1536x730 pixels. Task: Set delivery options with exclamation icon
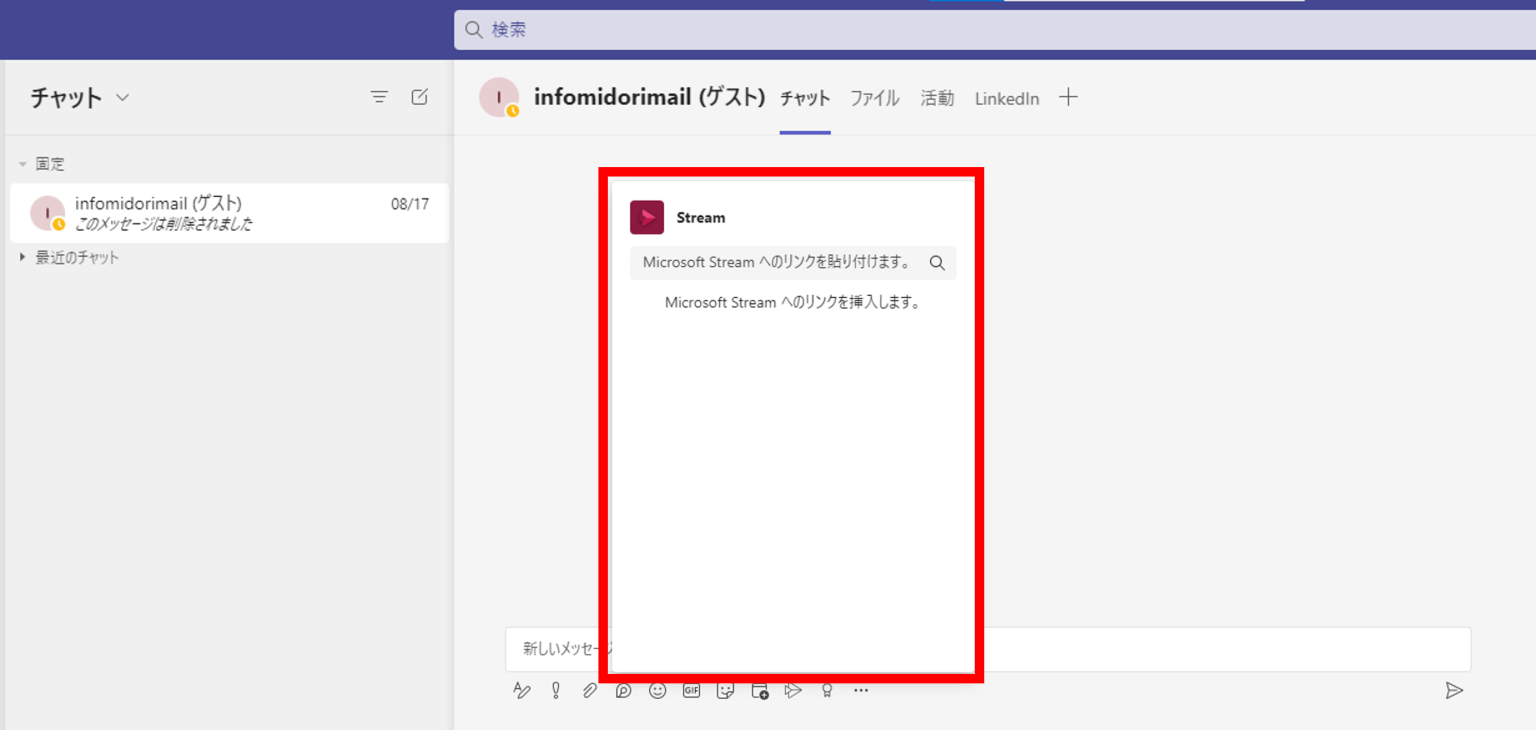[x=556, y=691]
